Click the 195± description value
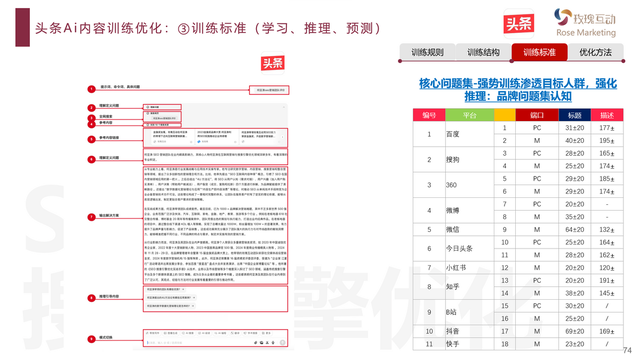 point(607,140)
